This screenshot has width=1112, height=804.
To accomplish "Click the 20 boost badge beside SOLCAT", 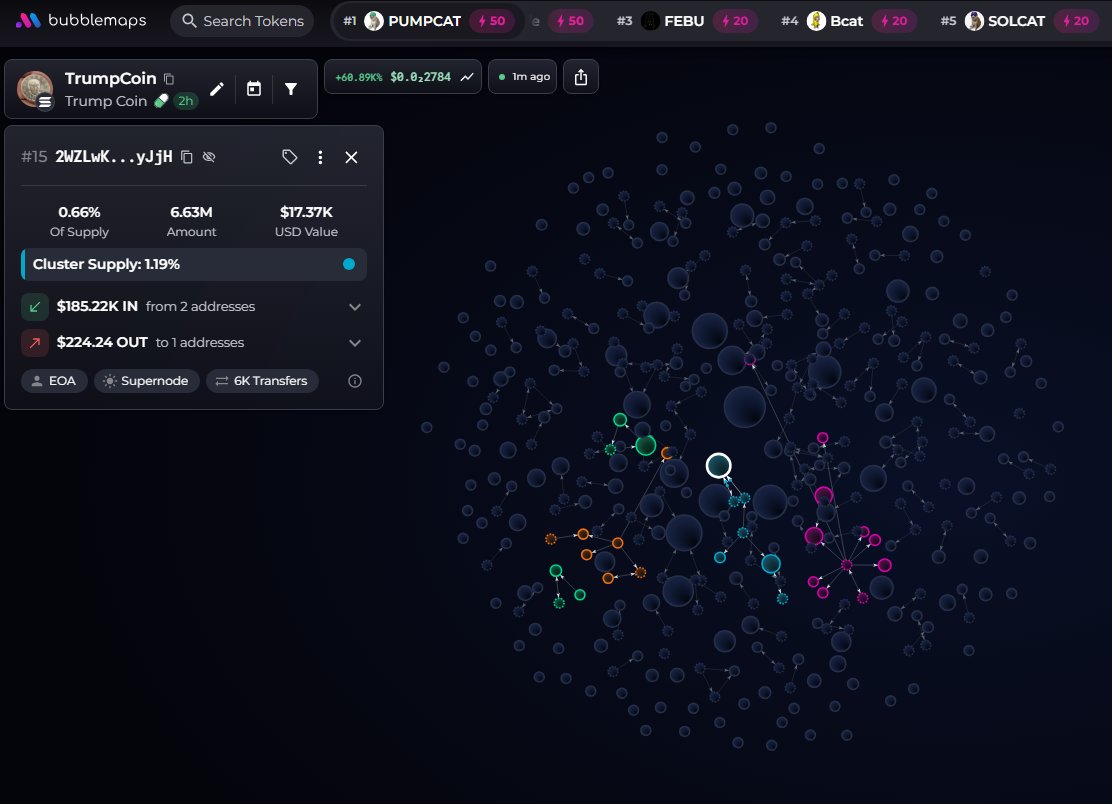I will [1075, 21].
